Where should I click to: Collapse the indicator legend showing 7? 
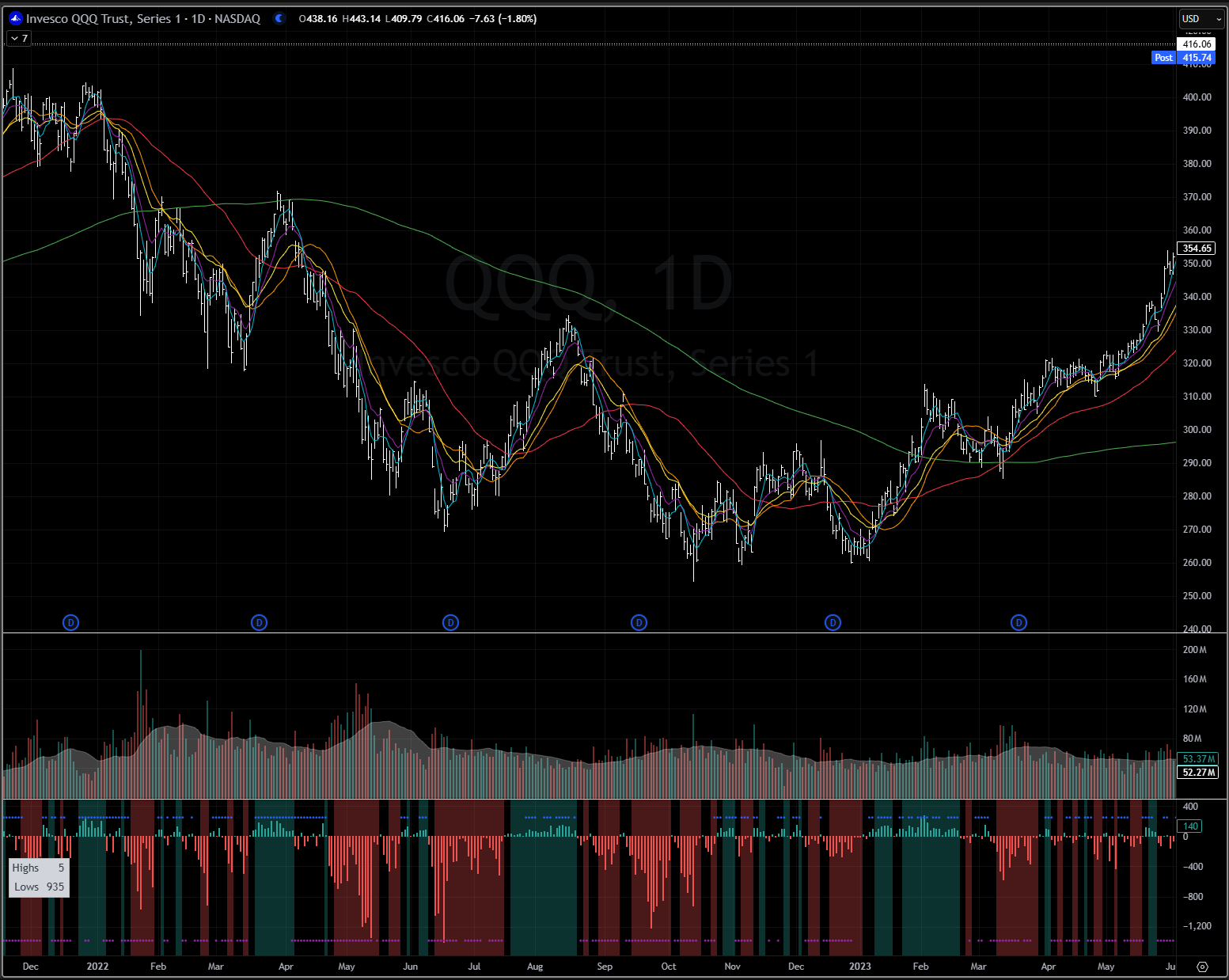coord(19,38)
